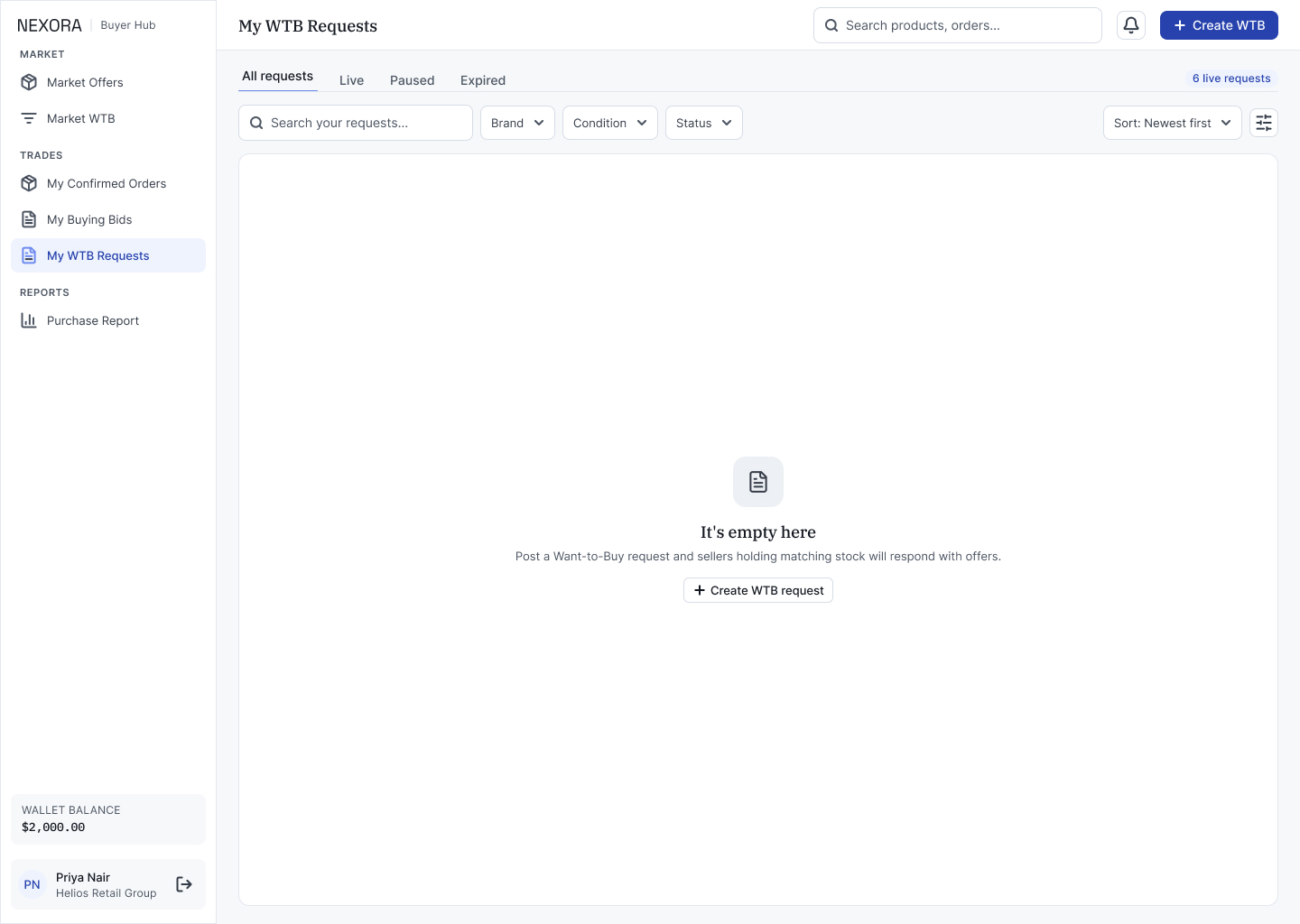
Task: Click the My Confirmed Orders package icon
Action: 29,183
